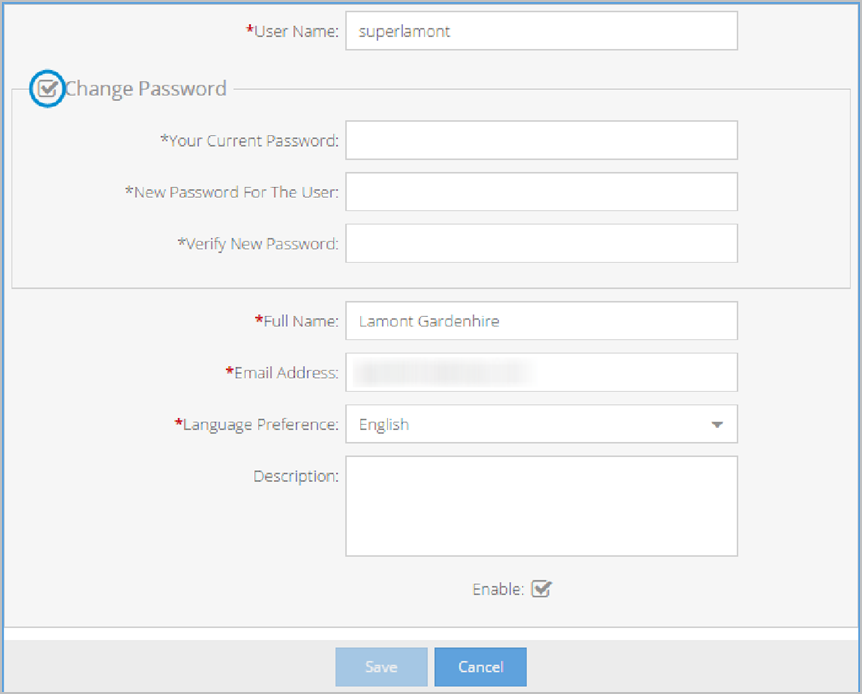This screenshot has width=862, height=694.
Task: Click the Language Preference label
Action: (260, 424)
